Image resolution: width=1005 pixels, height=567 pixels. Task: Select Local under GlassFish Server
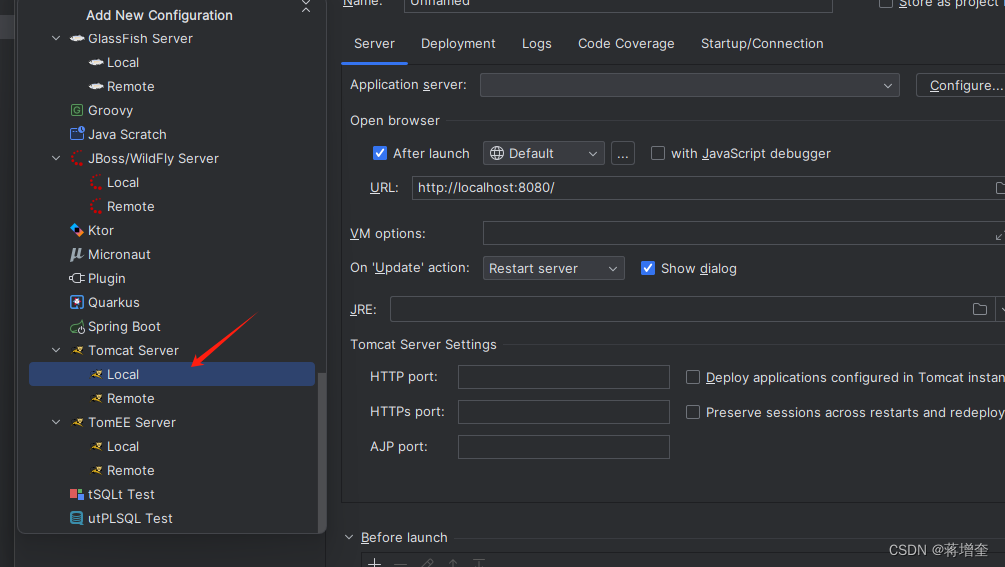(122, 62)
